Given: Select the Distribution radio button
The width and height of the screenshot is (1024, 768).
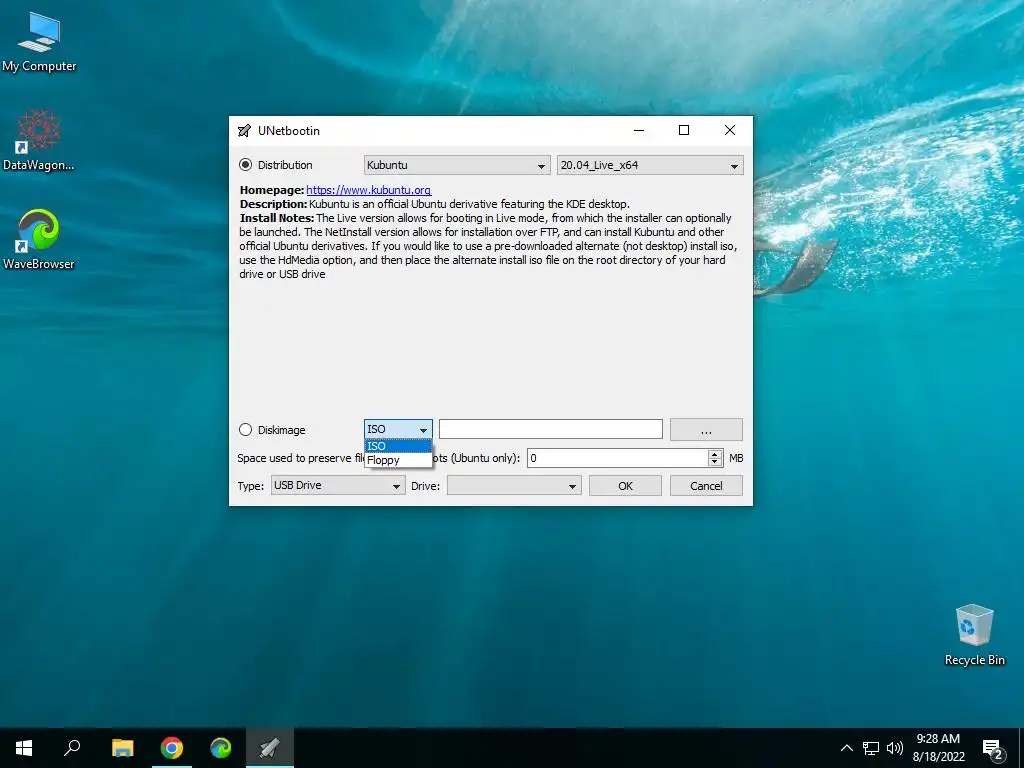Looking at the screenshot, I should [x=246, y=165].
